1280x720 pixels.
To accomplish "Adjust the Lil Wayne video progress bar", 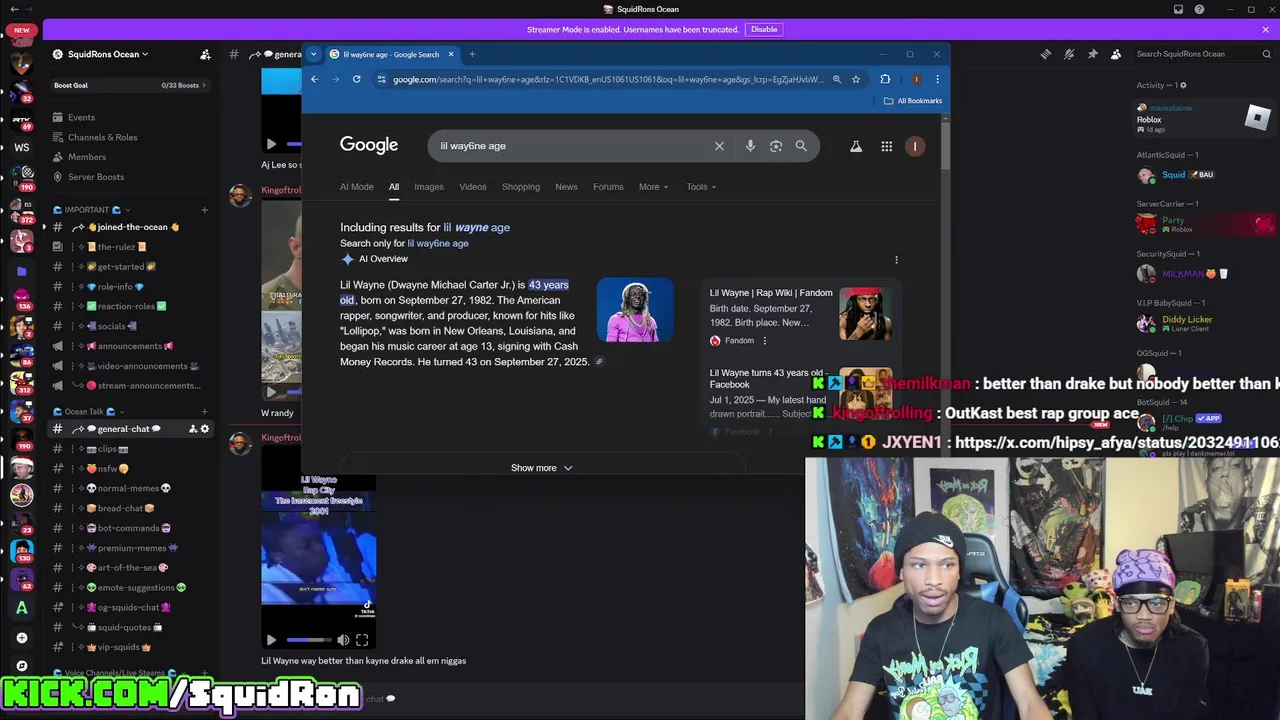I will (308, 640).
